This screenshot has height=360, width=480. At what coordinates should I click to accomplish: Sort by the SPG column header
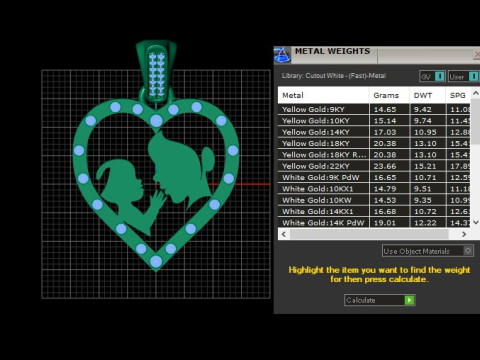pos(458,95)
